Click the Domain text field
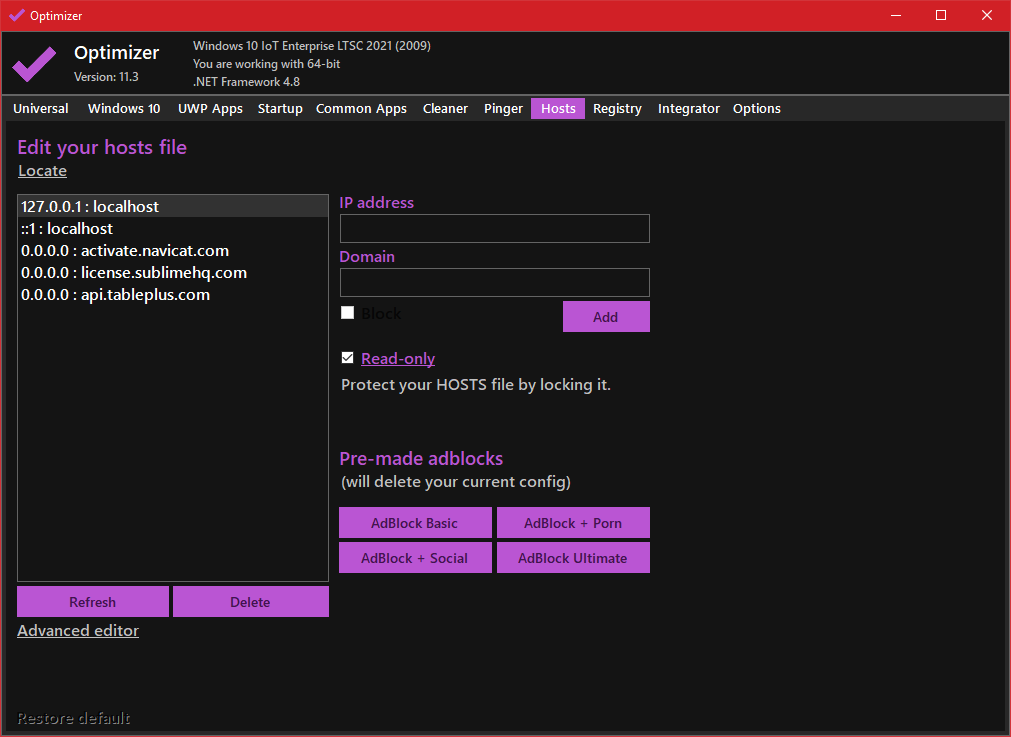Viewport: 1011px width, 737px height. tap(494, 282)
